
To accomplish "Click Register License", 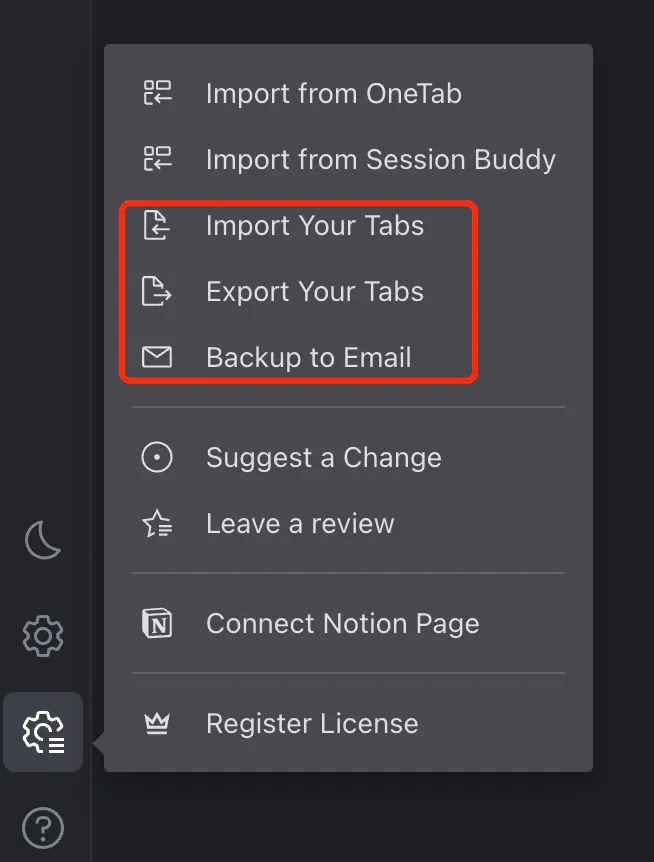I will point(311,723).
